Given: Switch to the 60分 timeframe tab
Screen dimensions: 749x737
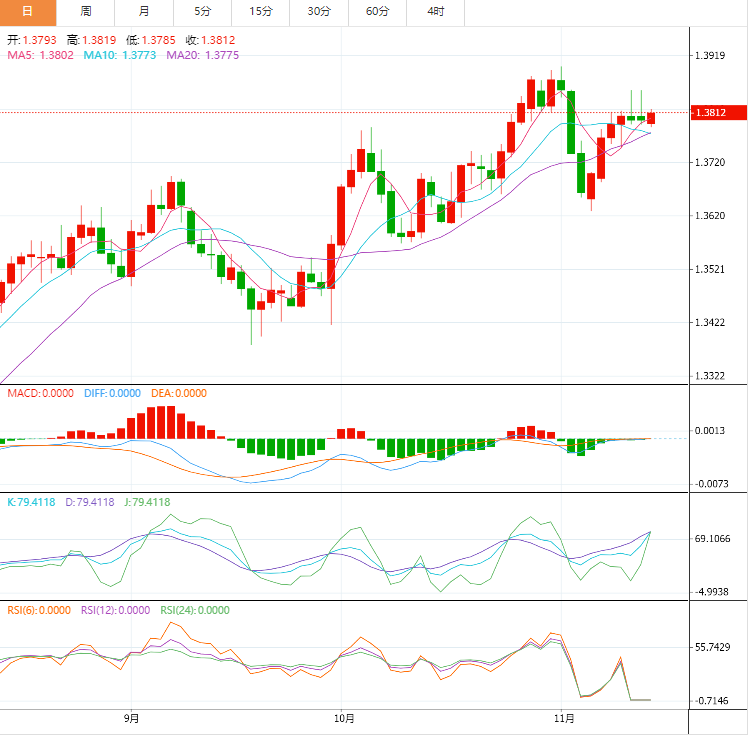Looking at the screenshot, I should [x=377, y=11].
